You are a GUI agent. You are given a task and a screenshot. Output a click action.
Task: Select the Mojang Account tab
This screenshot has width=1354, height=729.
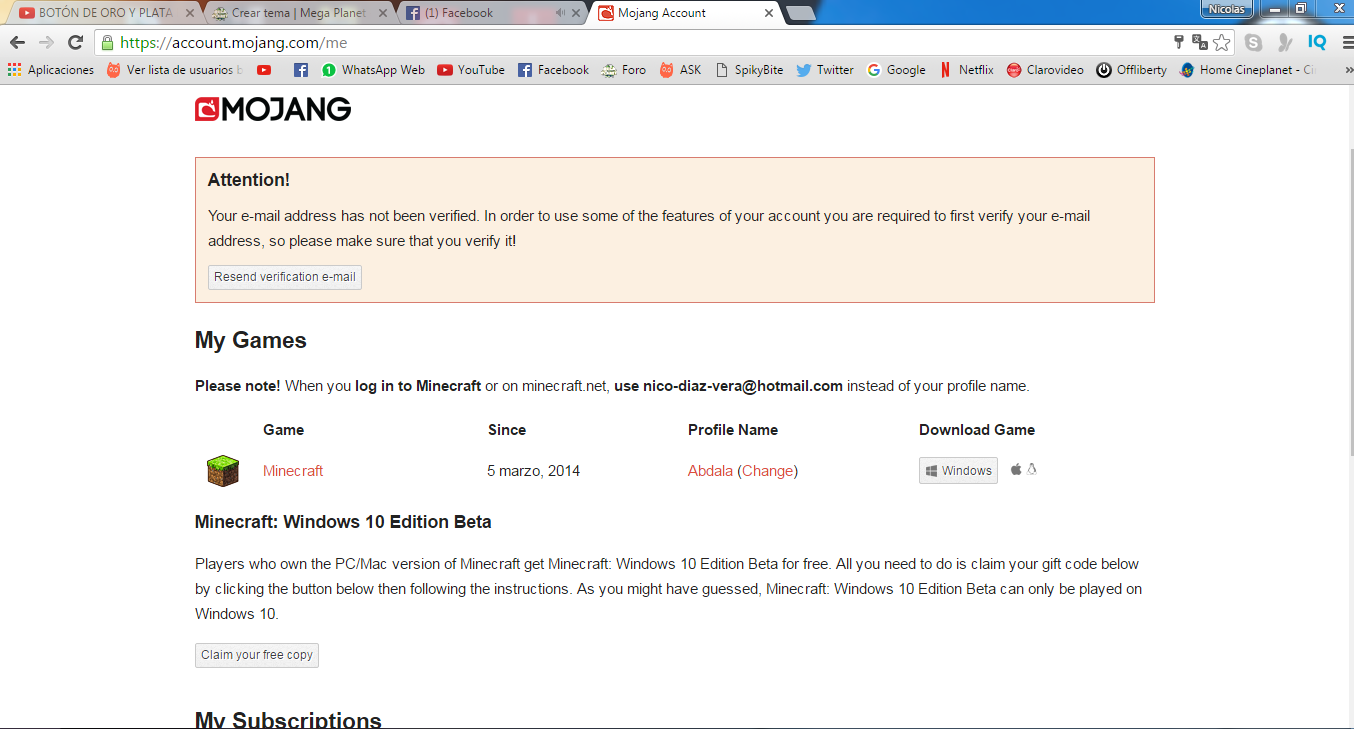click(680, 13)
